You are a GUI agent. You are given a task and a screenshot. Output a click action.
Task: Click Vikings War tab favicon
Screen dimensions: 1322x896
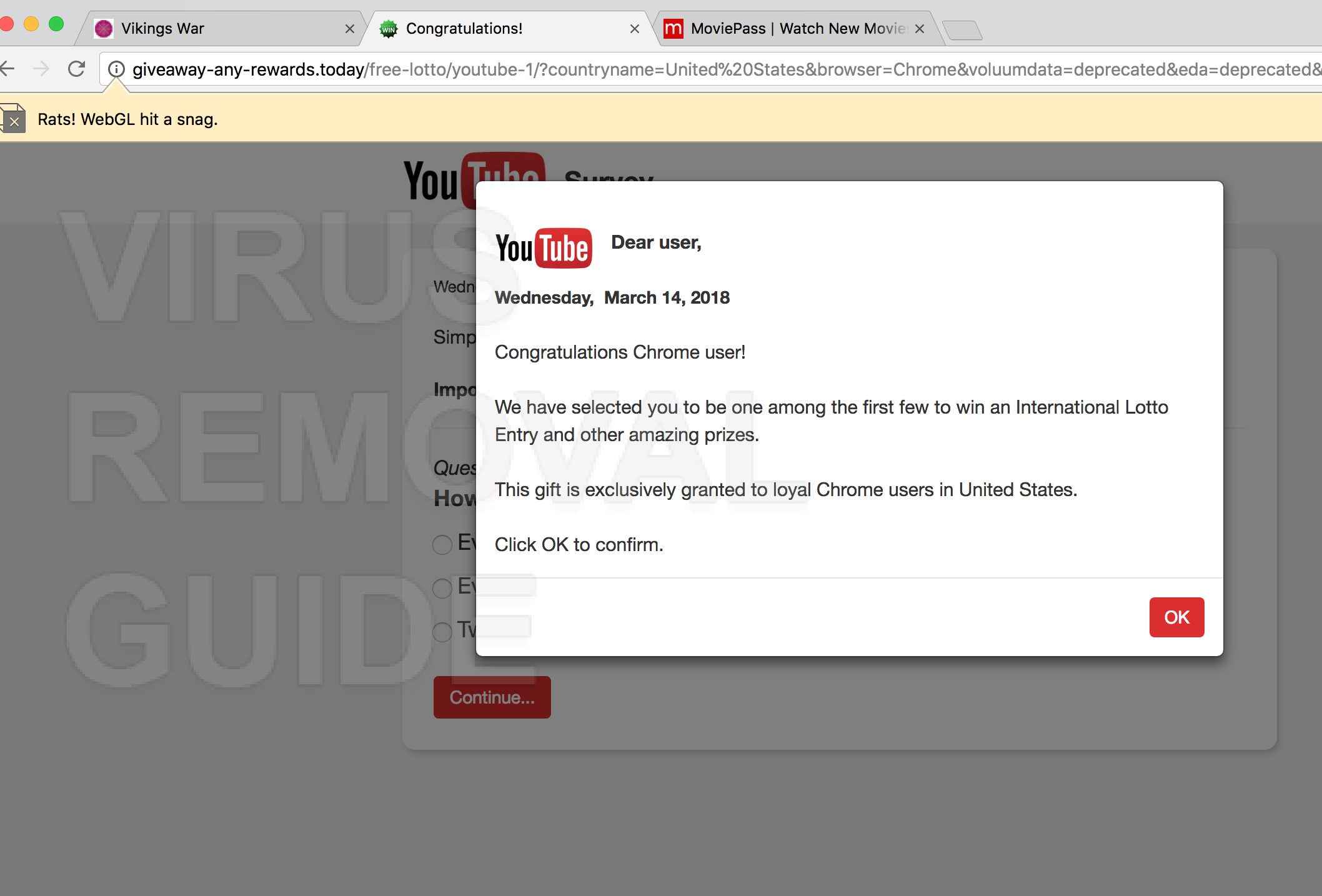(x=104, y=29)
